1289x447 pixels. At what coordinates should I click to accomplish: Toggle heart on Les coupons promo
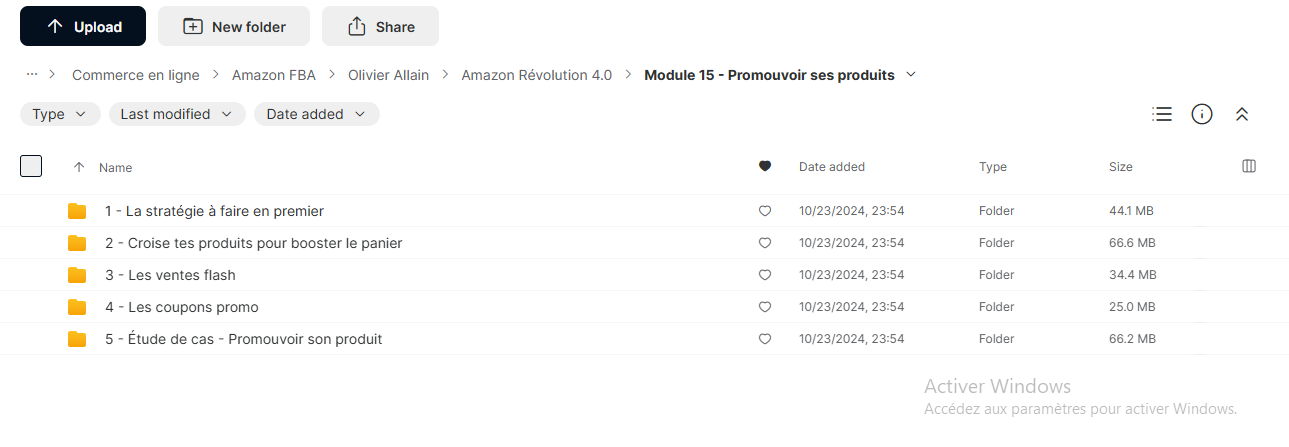coord(765,307)
